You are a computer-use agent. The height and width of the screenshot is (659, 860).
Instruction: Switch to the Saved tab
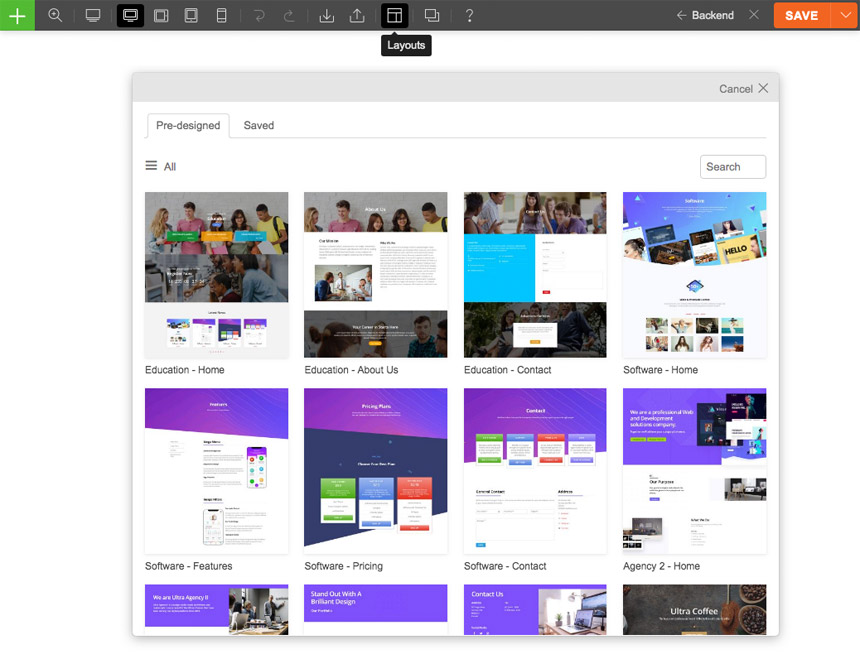point(259,126)
